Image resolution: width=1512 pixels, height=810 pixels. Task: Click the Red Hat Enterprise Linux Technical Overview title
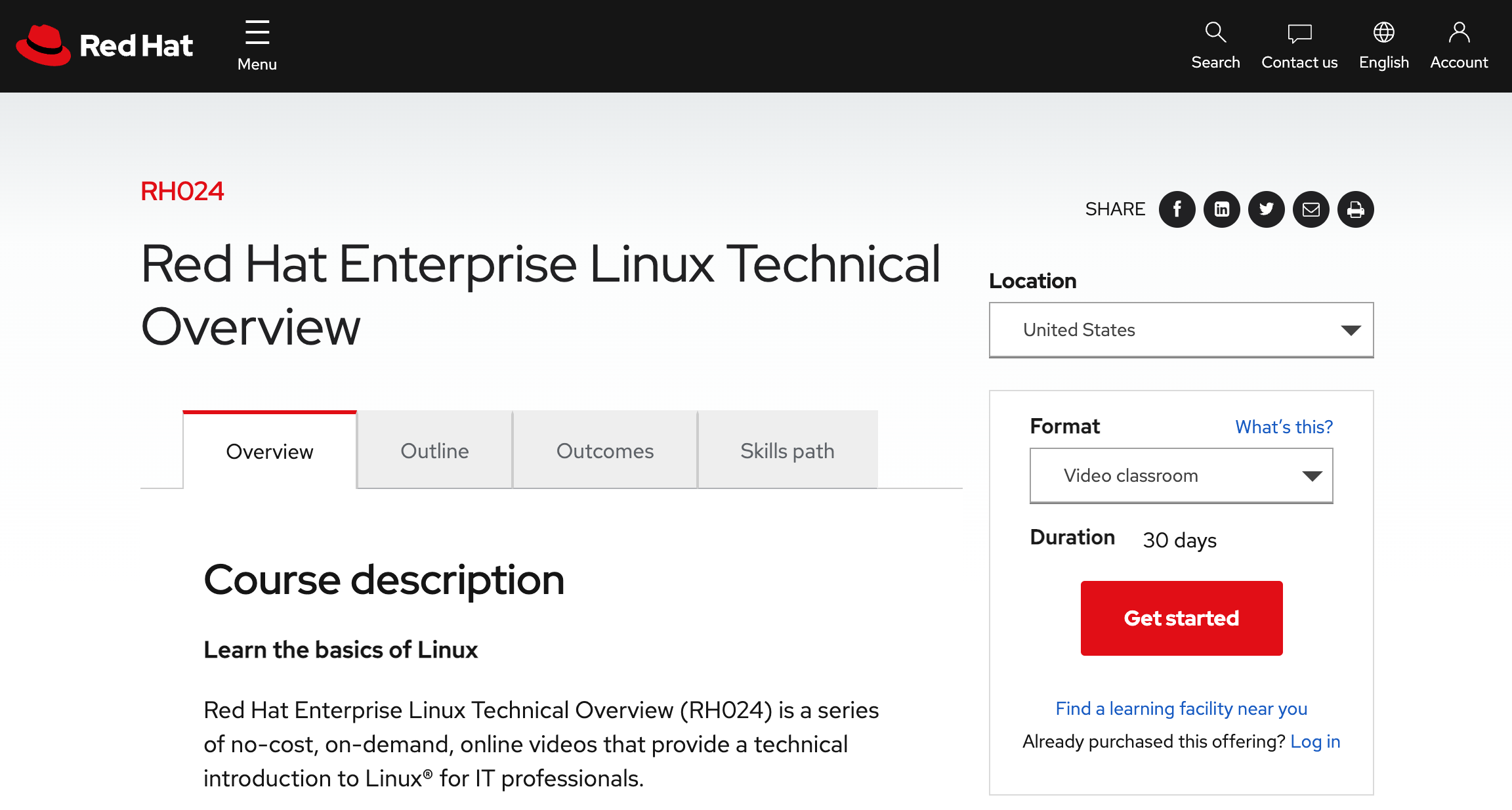pos(541,295)
